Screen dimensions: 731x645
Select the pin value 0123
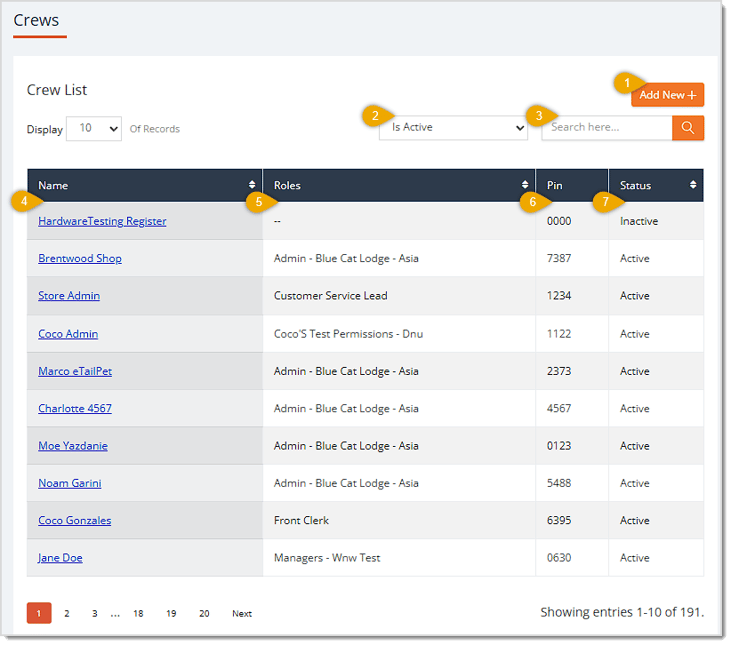559,446
